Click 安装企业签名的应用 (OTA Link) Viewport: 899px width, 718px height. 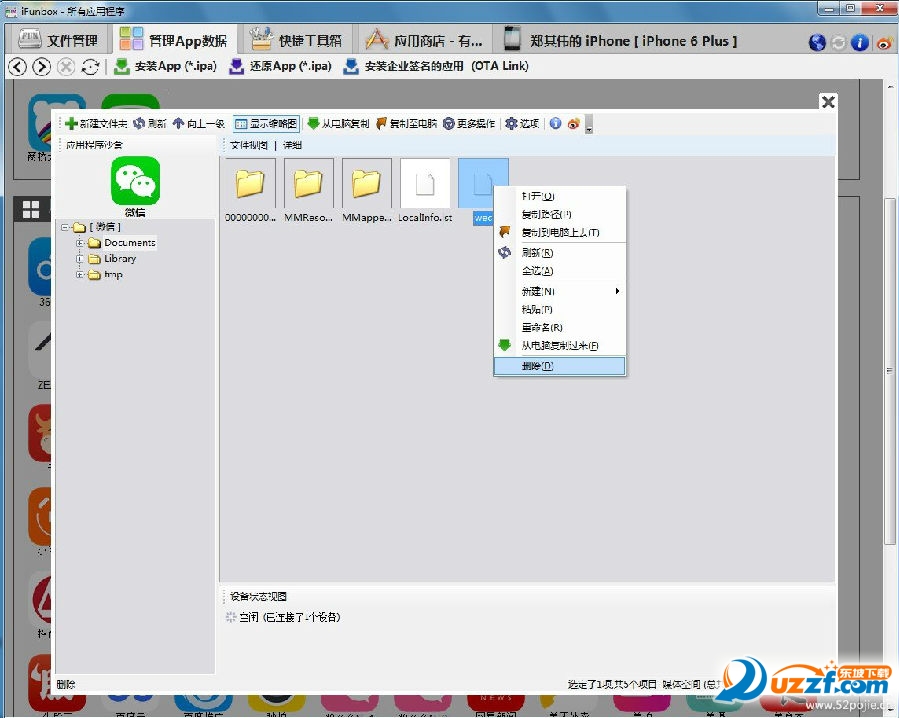pyautogui.click(x=435, y=66)
